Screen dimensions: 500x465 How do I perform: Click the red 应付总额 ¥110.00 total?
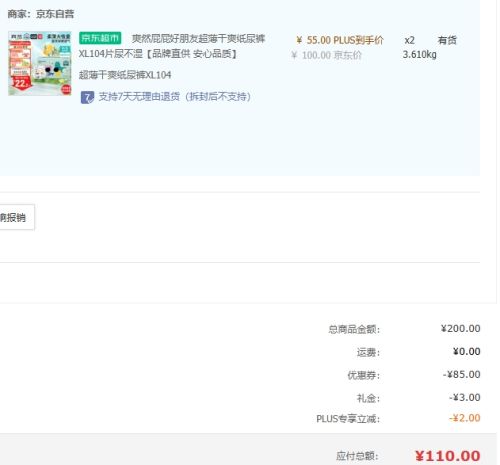click(x=448, y=456)
